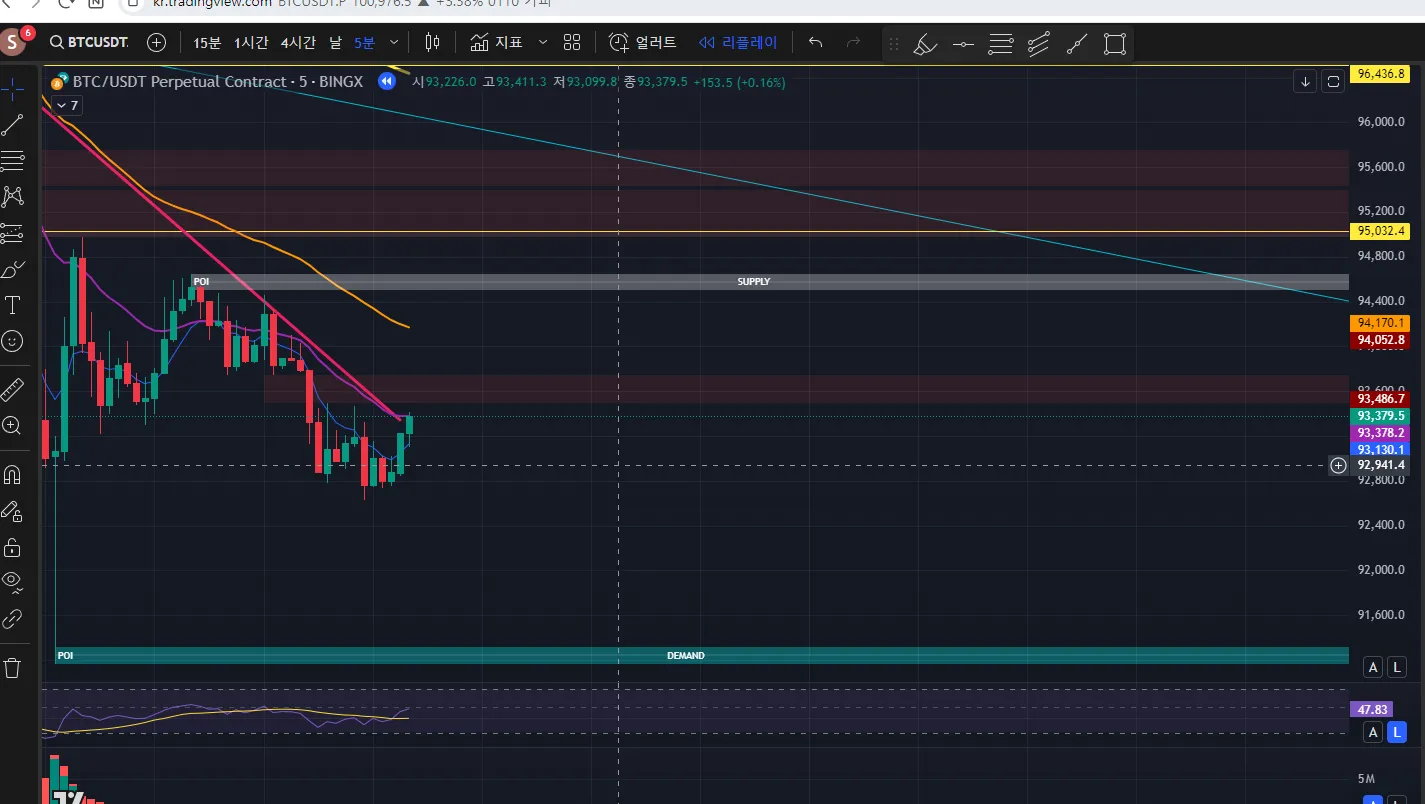The width and height of the screenshot is (1425, 804).
Task: Create an alert with 얼러트 button
Action: point(643,42)
